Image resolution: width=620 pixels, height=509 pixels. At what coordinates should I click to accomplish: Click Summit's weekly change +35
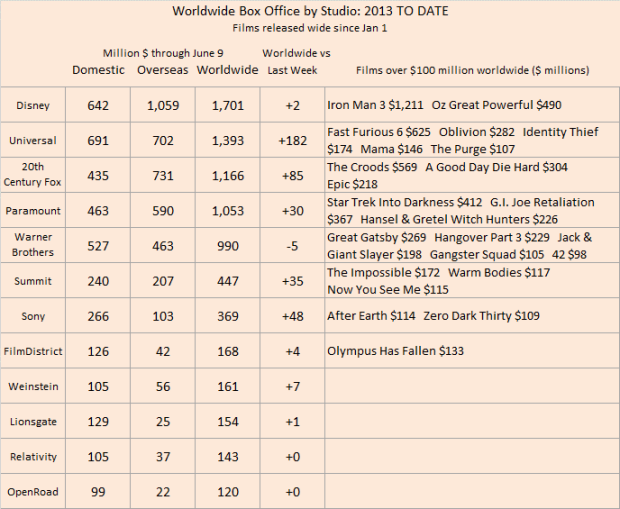point(293,281)
